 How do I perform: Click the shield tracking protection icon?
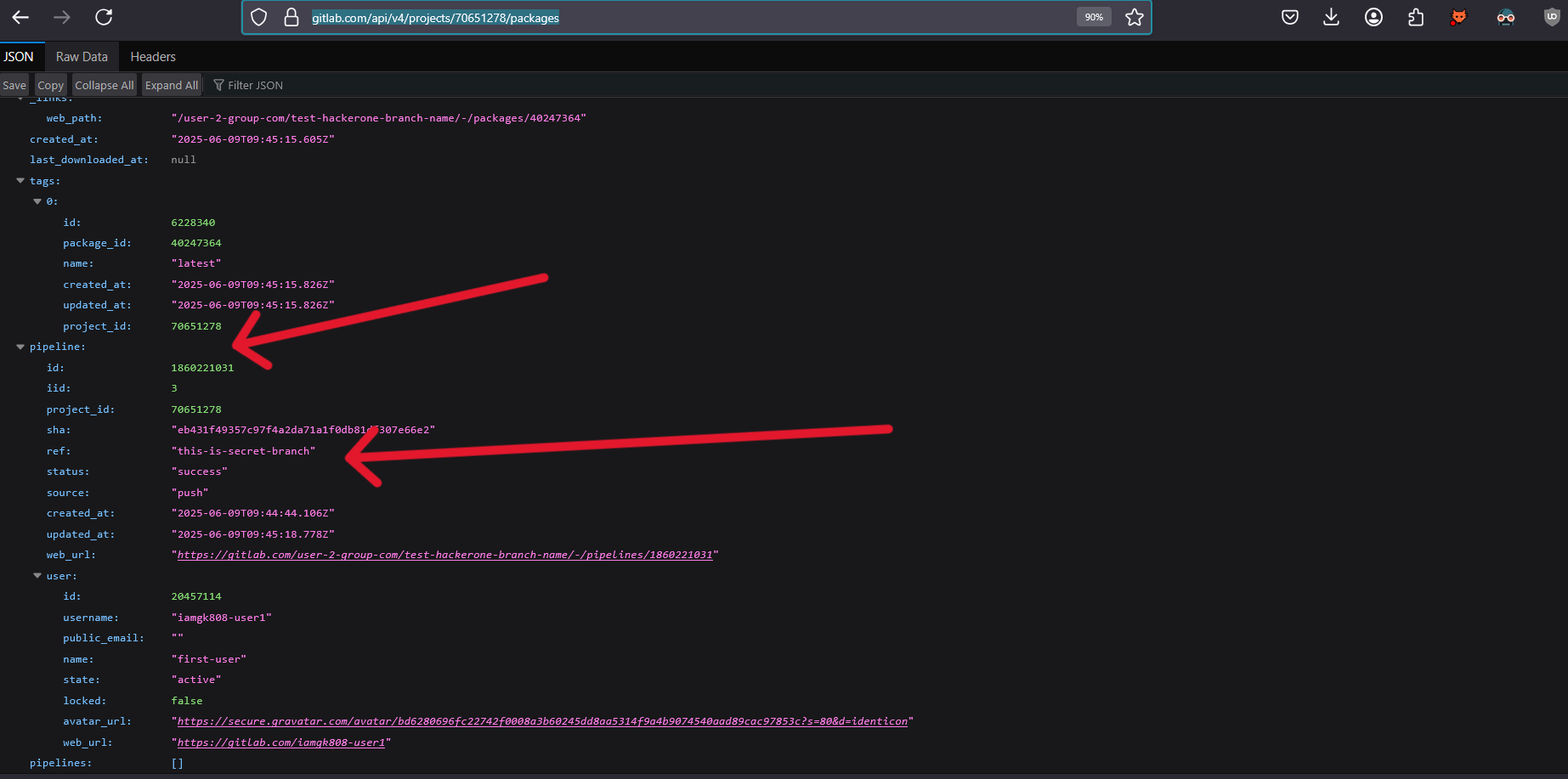(259, 17)
